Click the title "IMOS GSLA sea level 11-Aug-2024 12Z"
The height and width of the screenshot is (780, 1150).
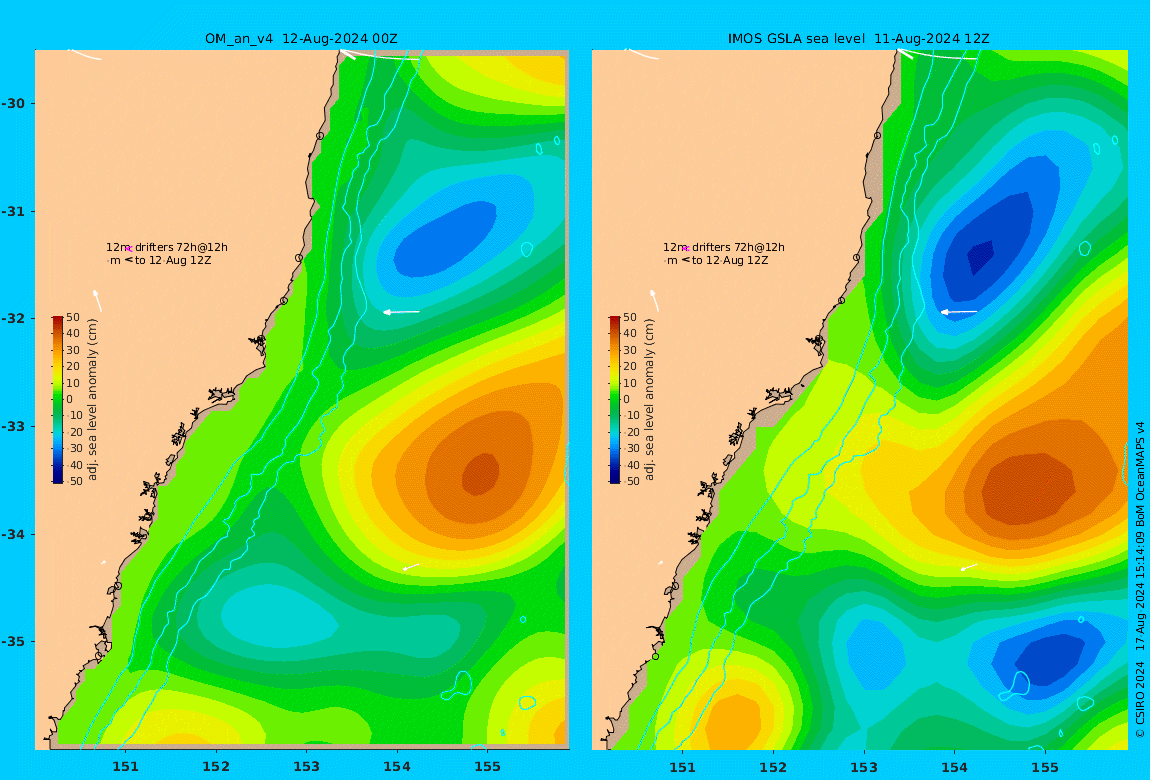pyautogui.click(x=858, y=39)
